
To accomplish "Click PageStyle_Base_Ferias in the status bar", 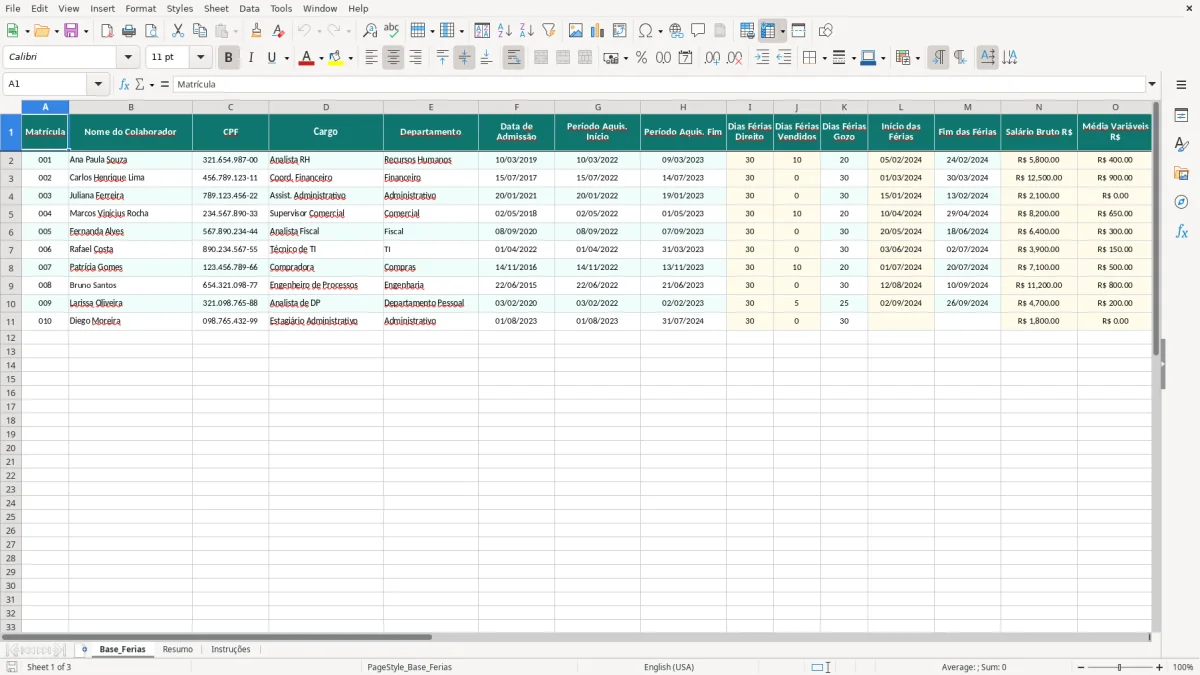I will coord(409,667).
